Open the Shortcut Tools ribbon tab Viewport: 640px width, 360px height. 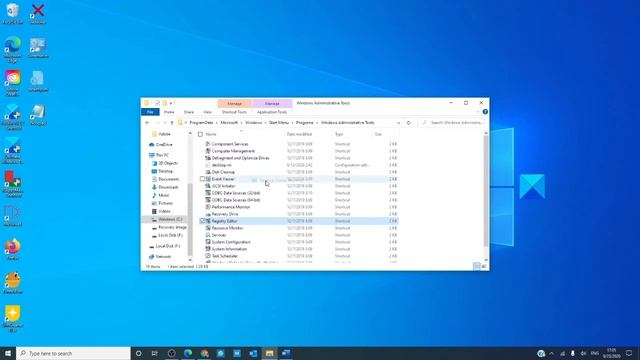[x=234, y=112]
